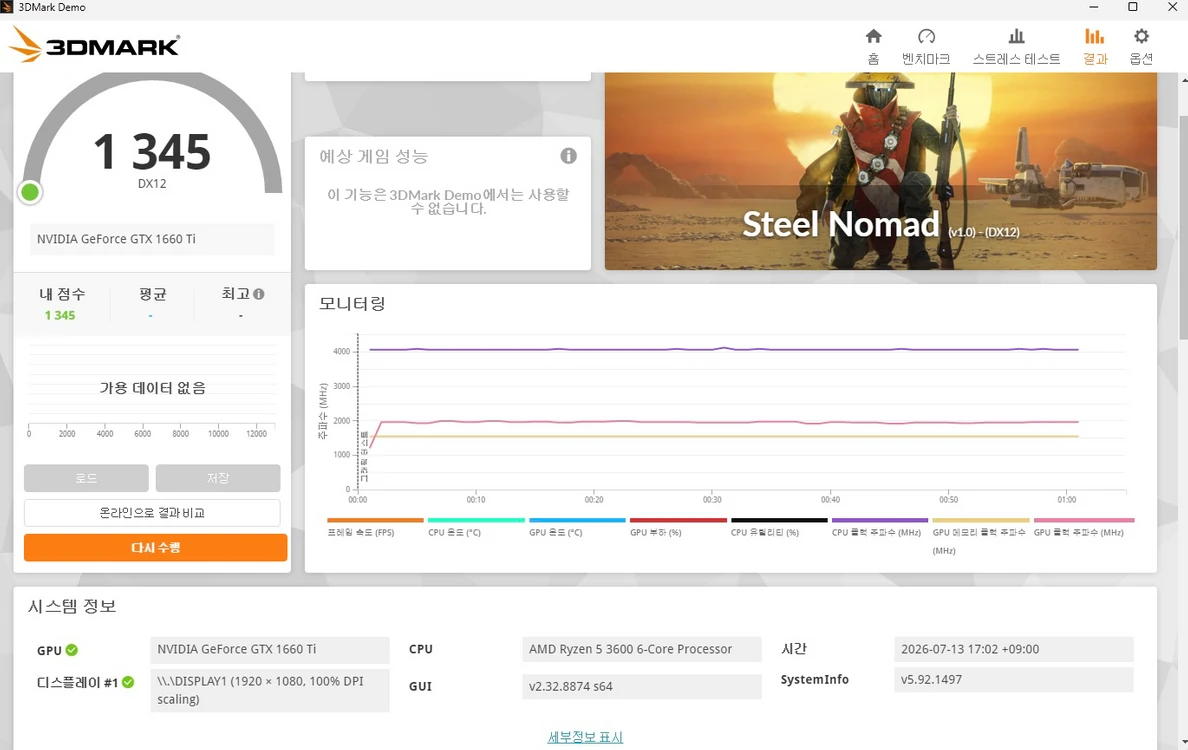1188x750 pixels.
Task: Open the 세부정보 표시 link
Action: click(x=585, y=737)
